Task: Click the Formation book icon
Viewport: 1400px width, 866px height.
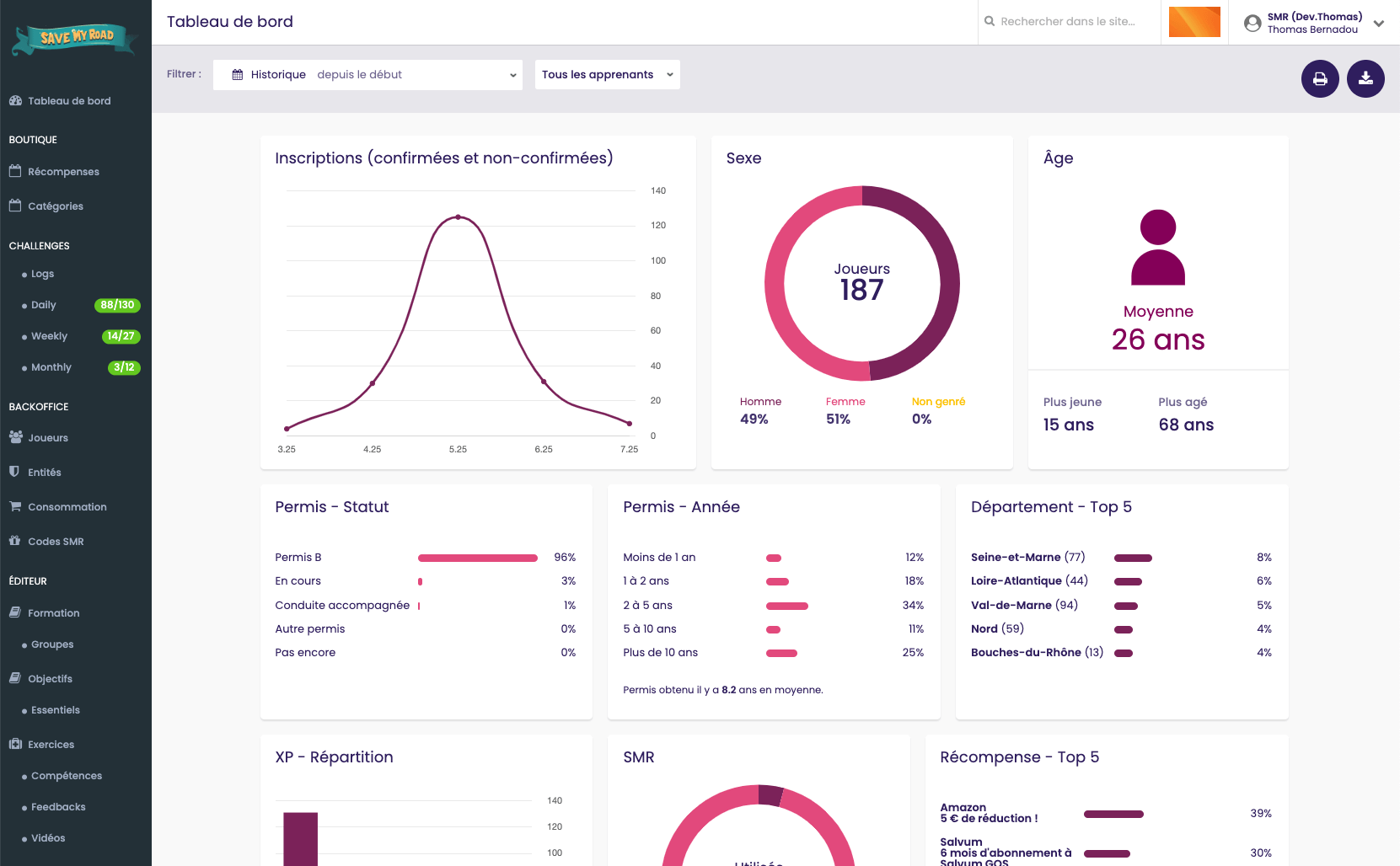Action: pyautogui.click(x=15, y=612)
